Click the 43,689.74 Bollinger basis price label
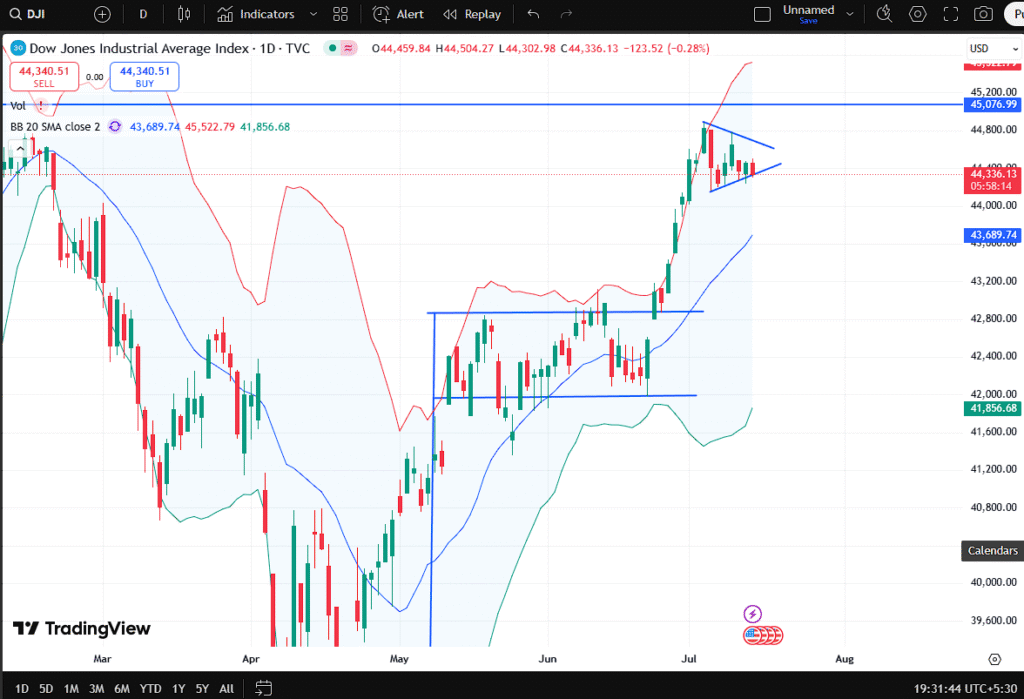The height and width of the screenshot is (699, 1024). tap(993, 235)
